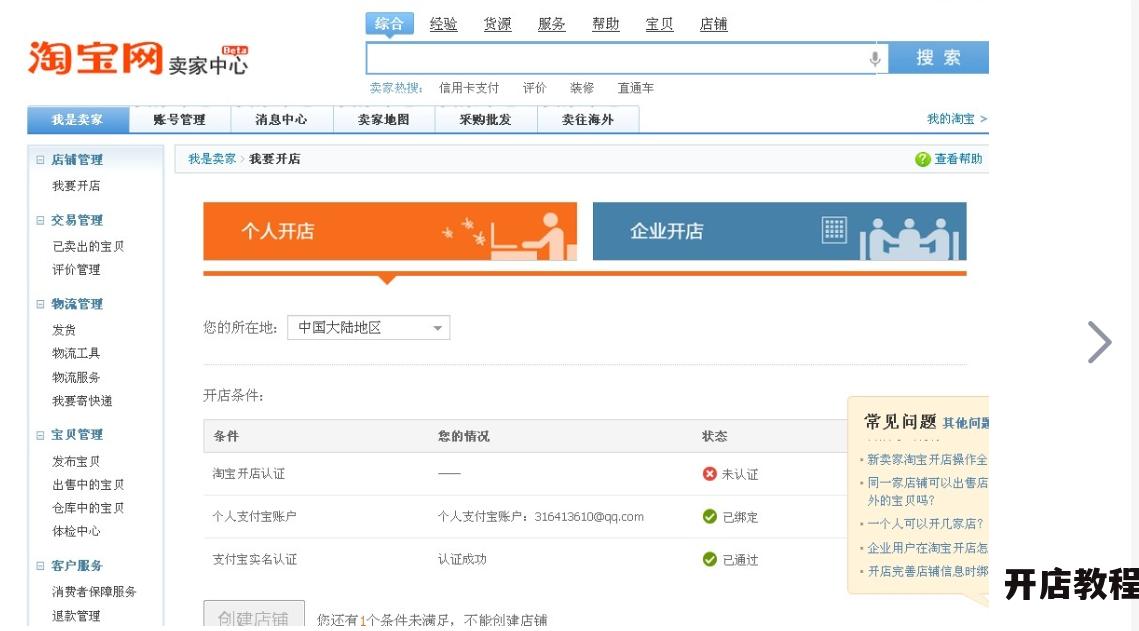Select the 货源 search tab
The width and height of the screenshot is (1139, 631).
[498, 24]
